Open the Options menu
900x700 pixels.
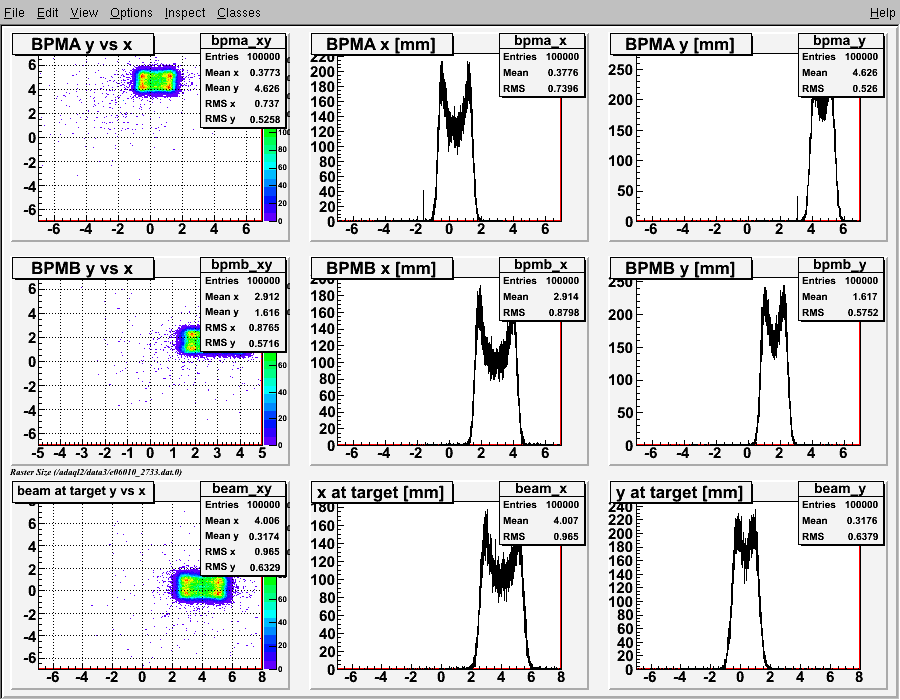(131, 12)
